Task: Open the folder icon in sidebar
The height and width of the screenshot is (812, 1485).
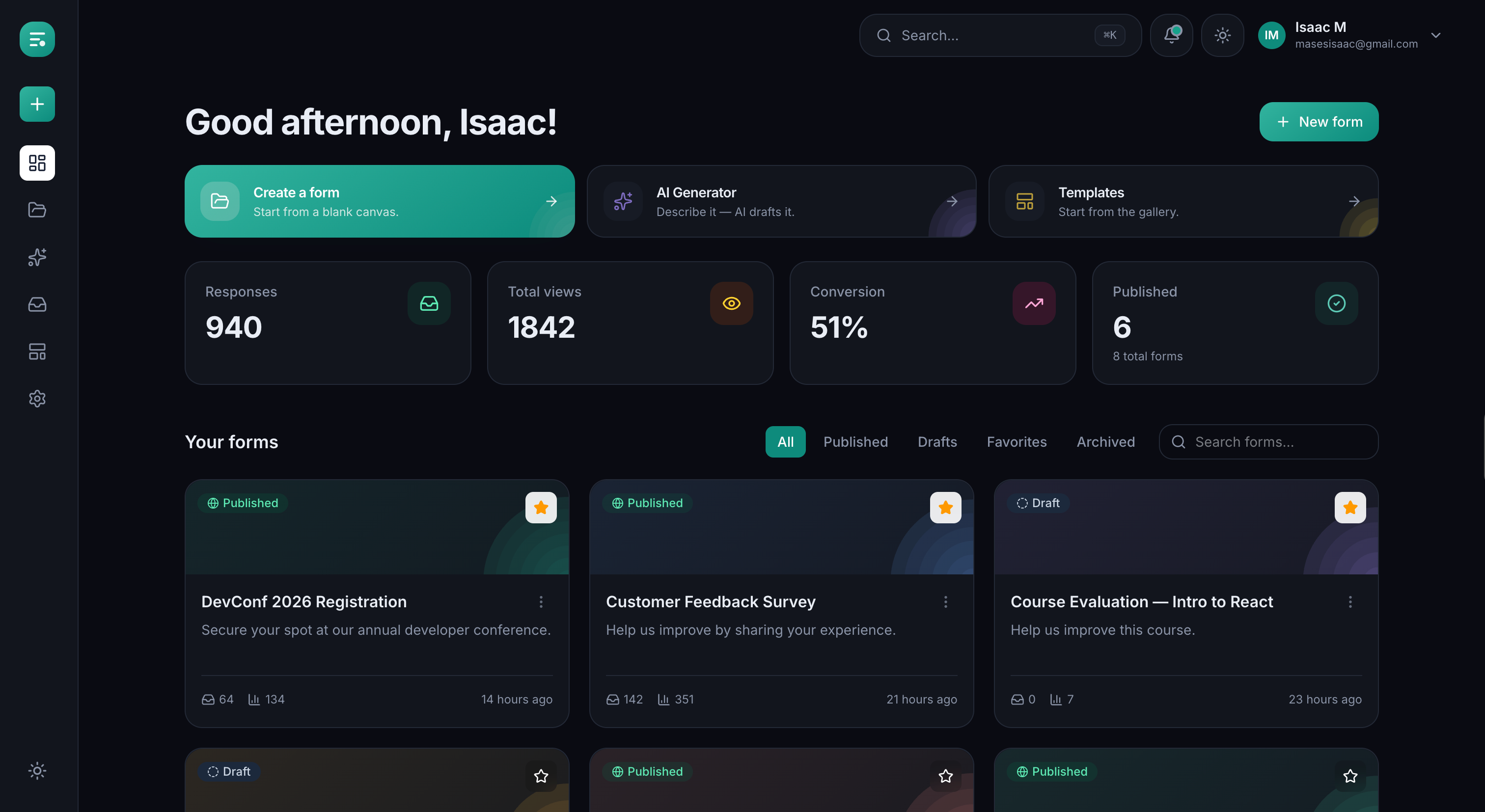Action: click(37, 210)
